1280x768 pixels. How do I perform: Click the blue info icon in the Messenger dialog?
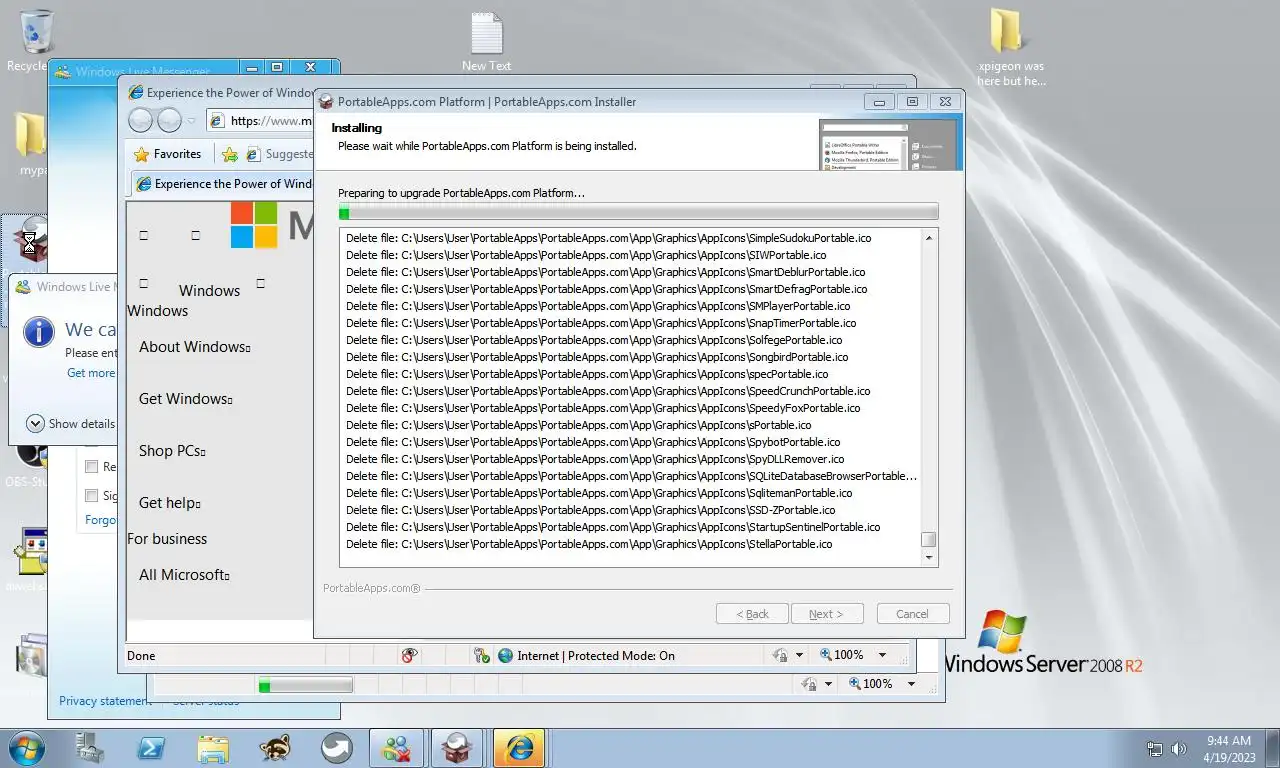pos(38,332)
